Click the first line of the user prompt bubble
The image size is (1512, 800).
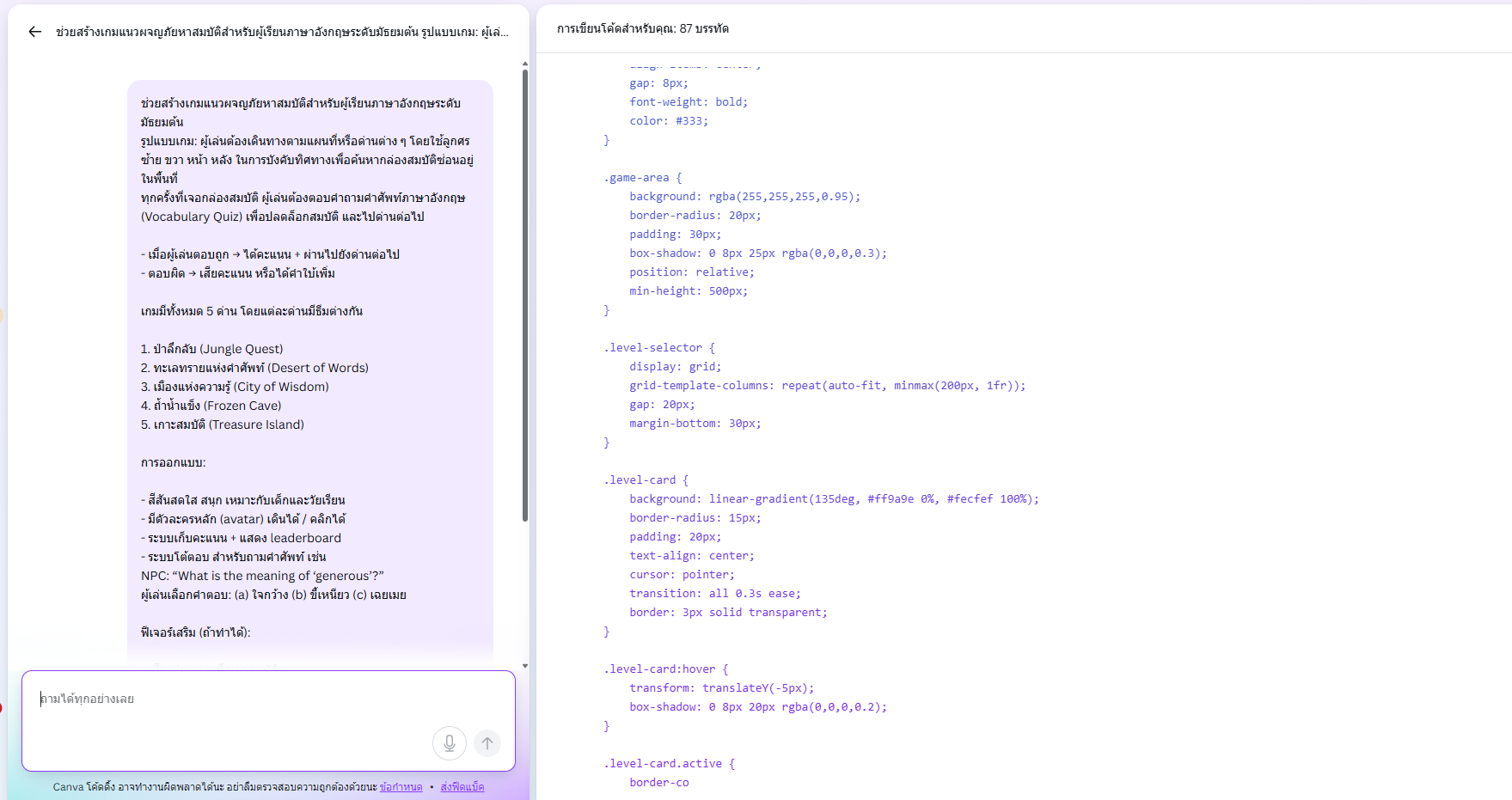(301, 103)
